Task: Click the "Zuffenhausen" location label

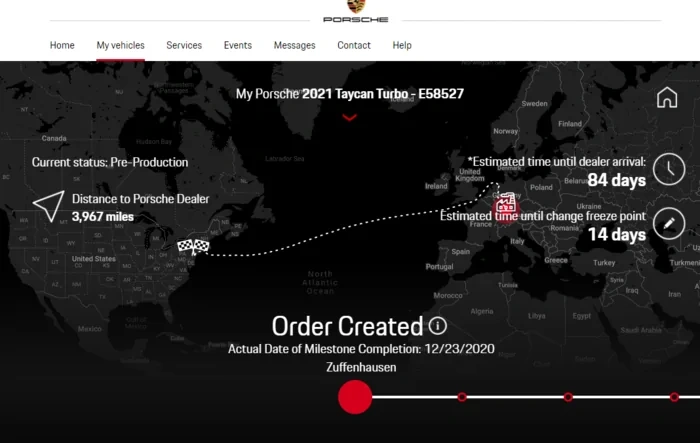Action: (x=361, y=367)
